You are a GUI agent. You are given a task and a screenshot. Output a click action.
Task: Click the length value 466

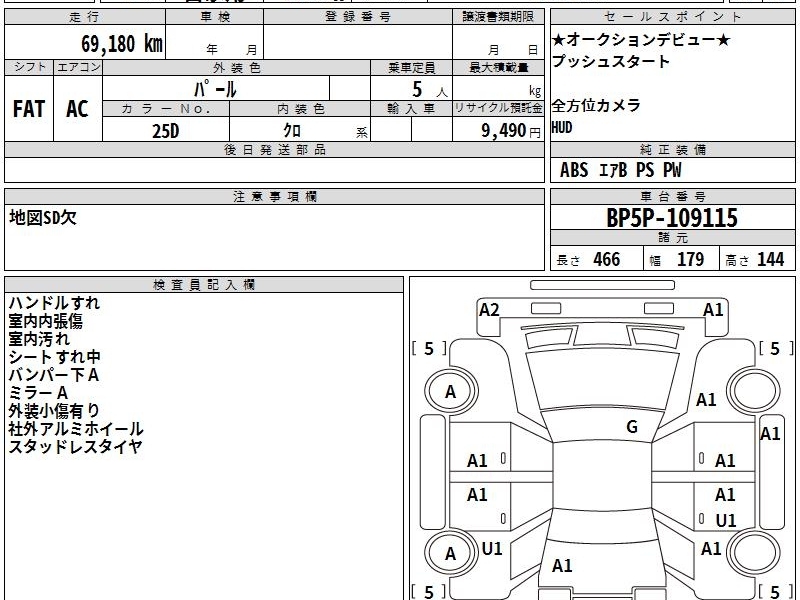click(x=607, y=259)
